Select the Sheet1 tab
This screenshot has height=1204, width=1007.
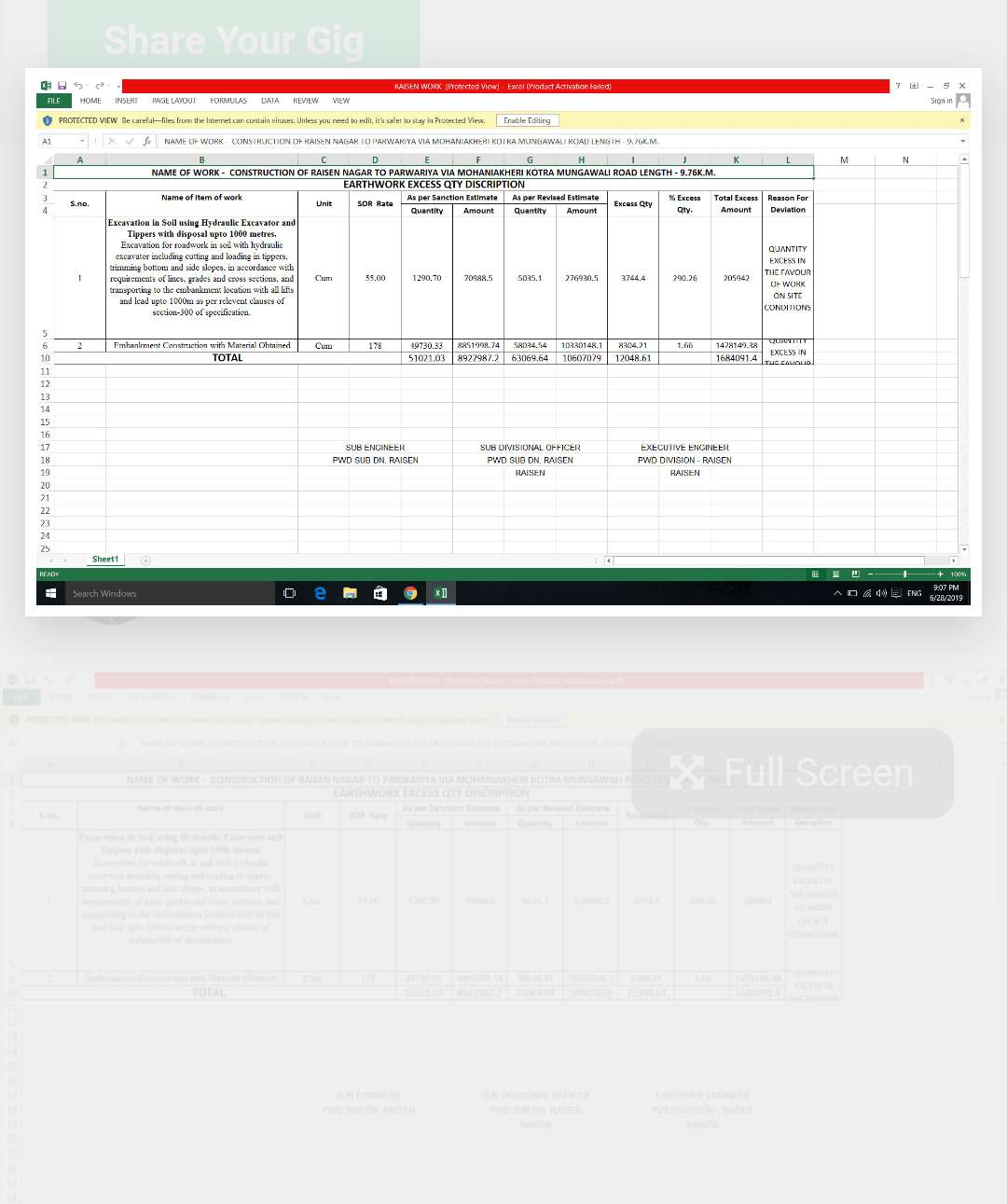point(104,559)
